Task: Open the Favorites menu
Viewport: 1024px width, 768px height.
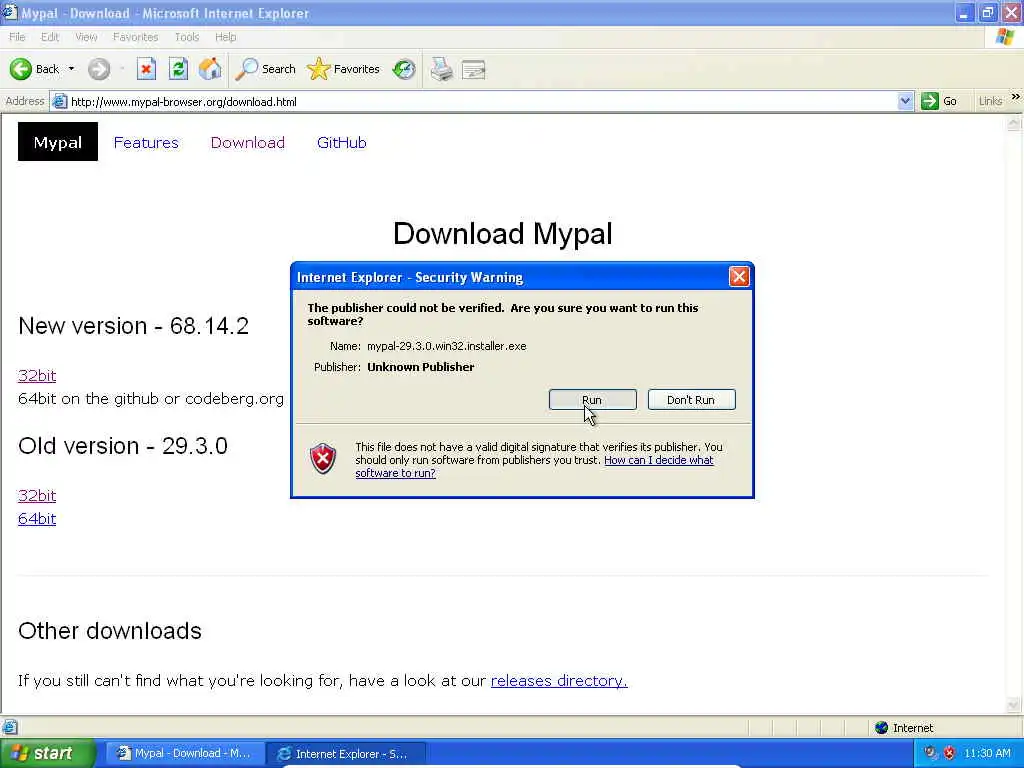Action: point(135,37)
